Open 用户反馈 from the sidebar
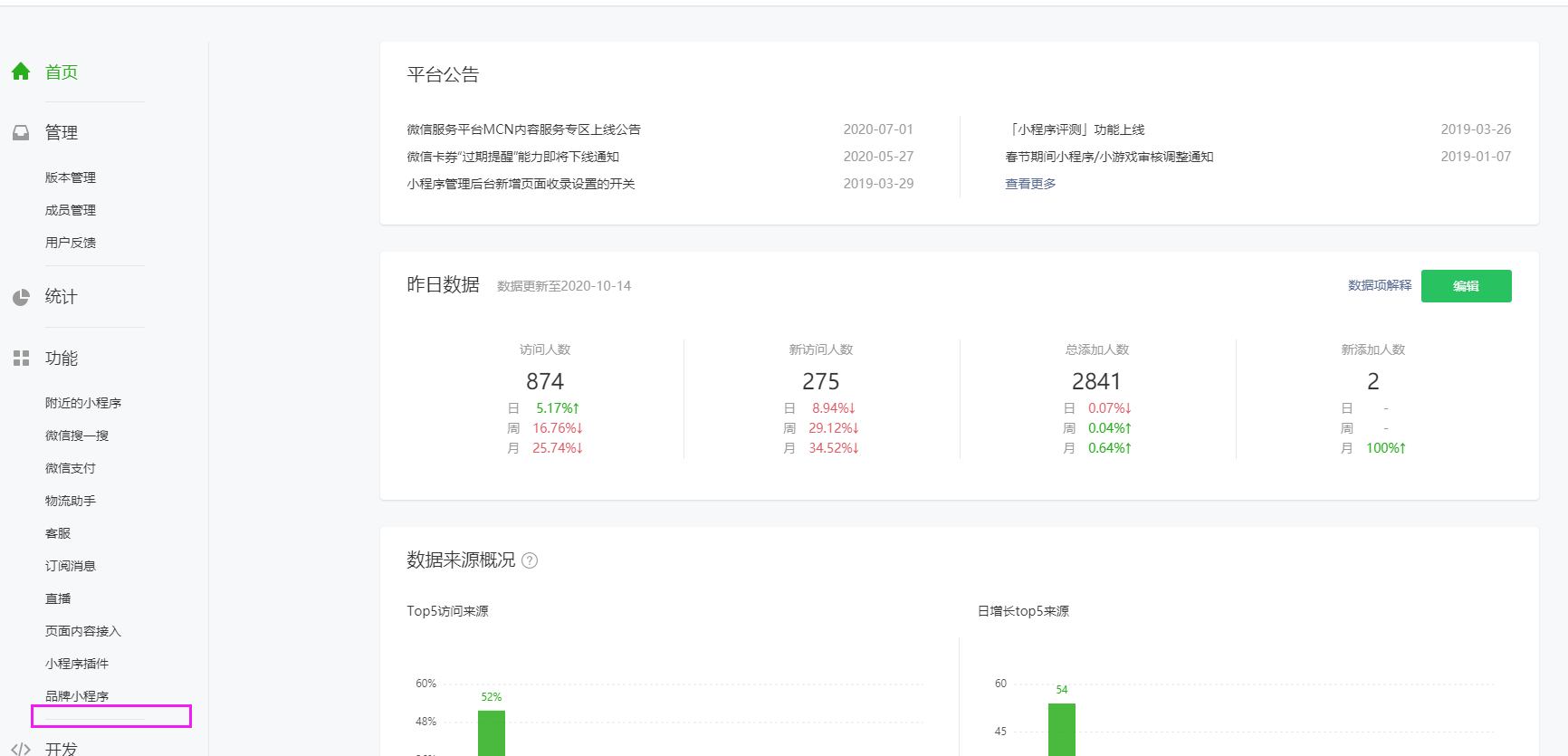 [x=71, y=243]
